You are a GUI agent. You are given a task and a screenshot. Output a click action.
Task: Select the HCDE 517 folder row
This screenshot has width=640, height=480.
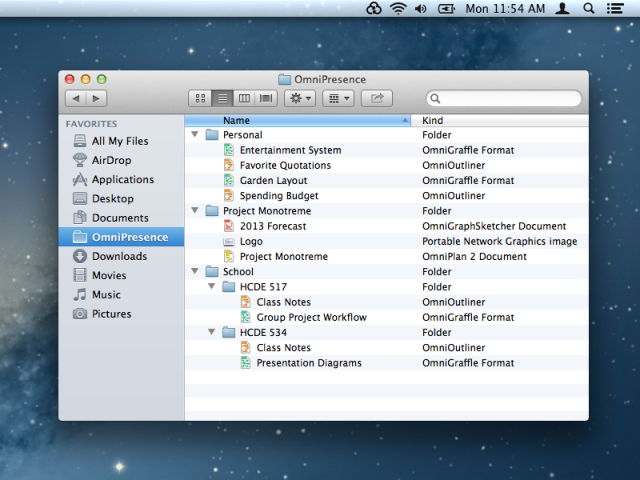click(387, 287)
